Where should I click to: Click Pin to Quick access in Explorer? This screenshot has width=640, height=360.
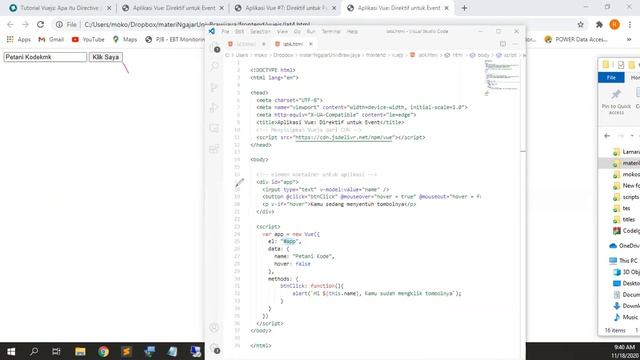(x=616, y=102)
